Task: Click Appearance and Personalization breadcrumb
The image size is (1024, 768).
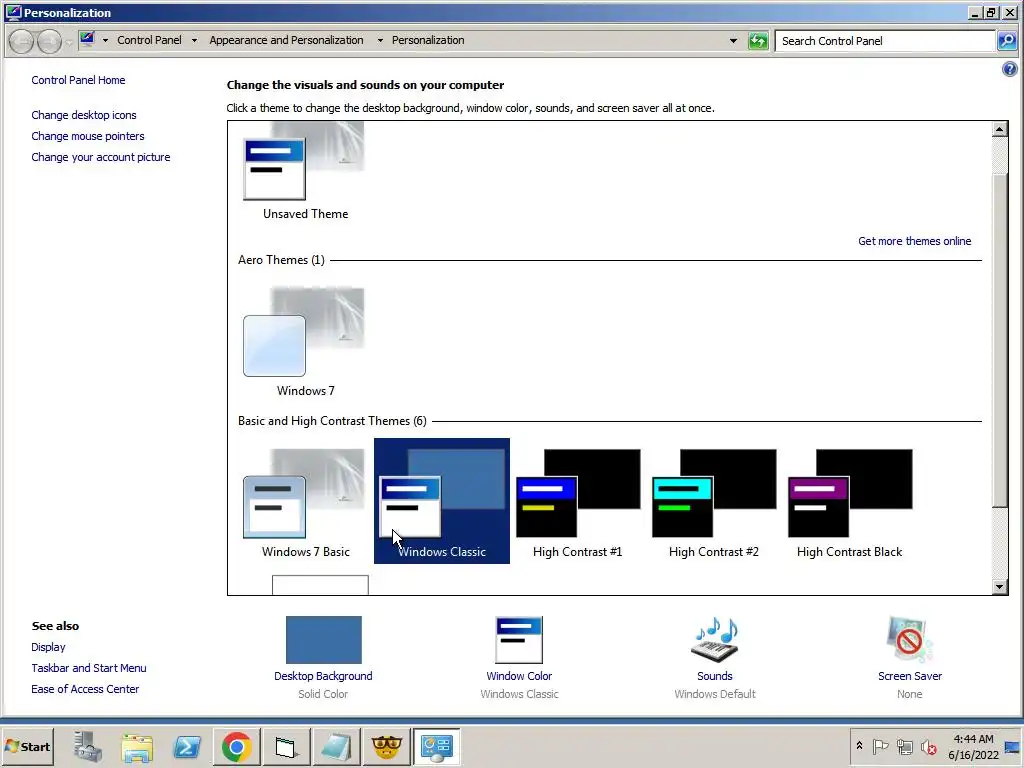Action: click(286, 40)
